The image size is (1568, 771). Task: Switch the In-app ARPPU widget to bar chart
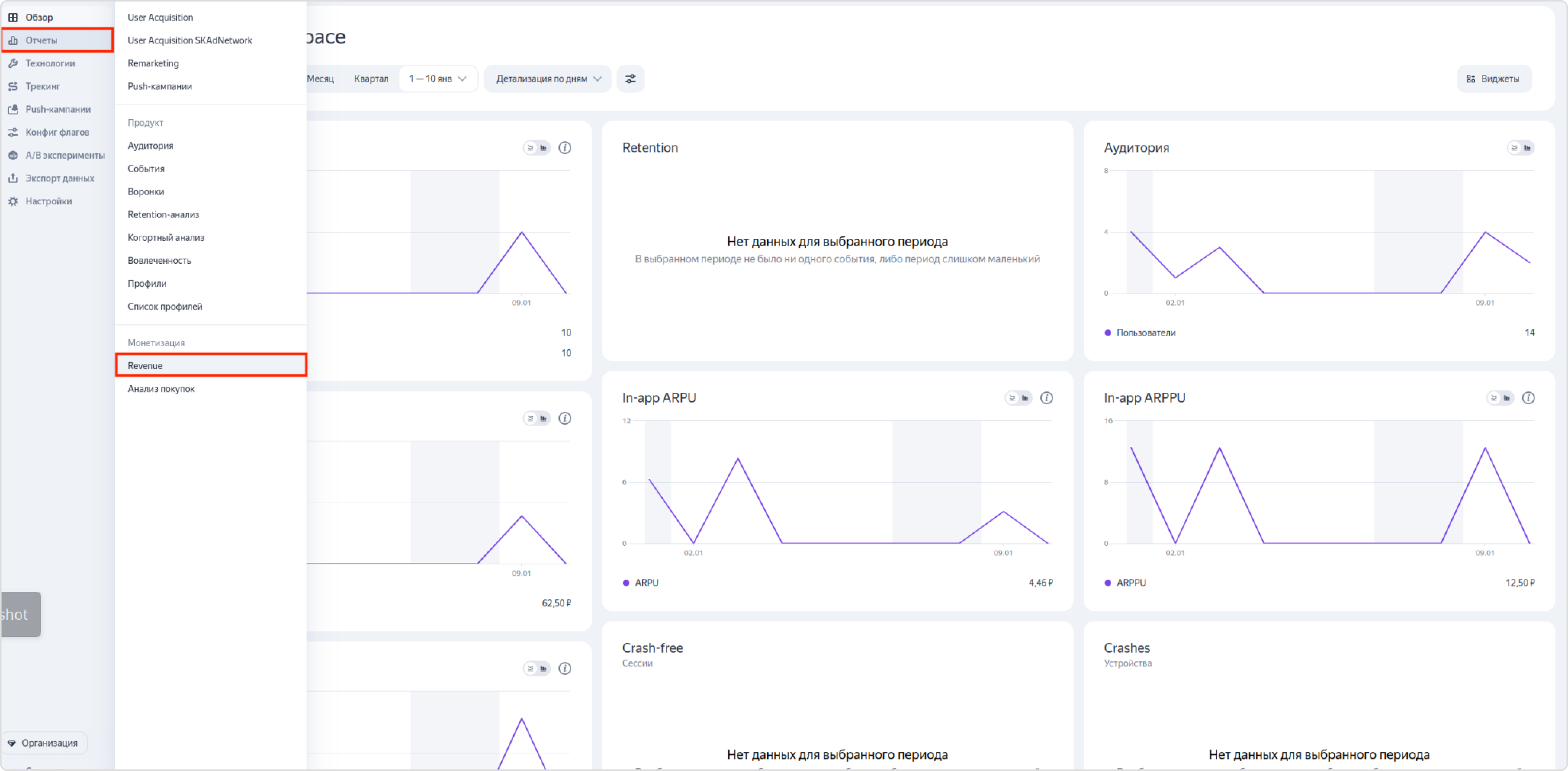point(1507,398)
